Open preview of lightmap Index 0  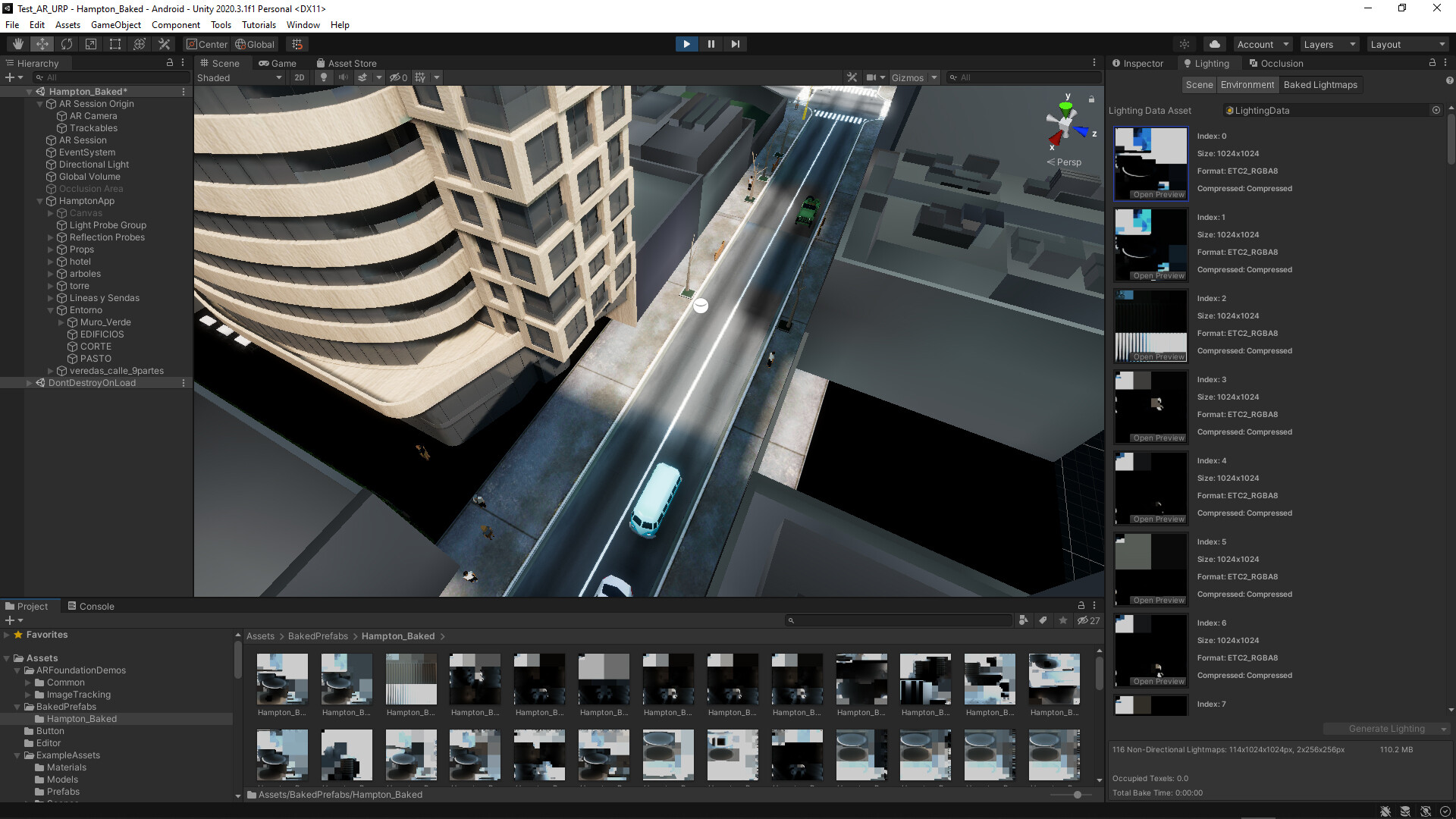click(1158, 195)
